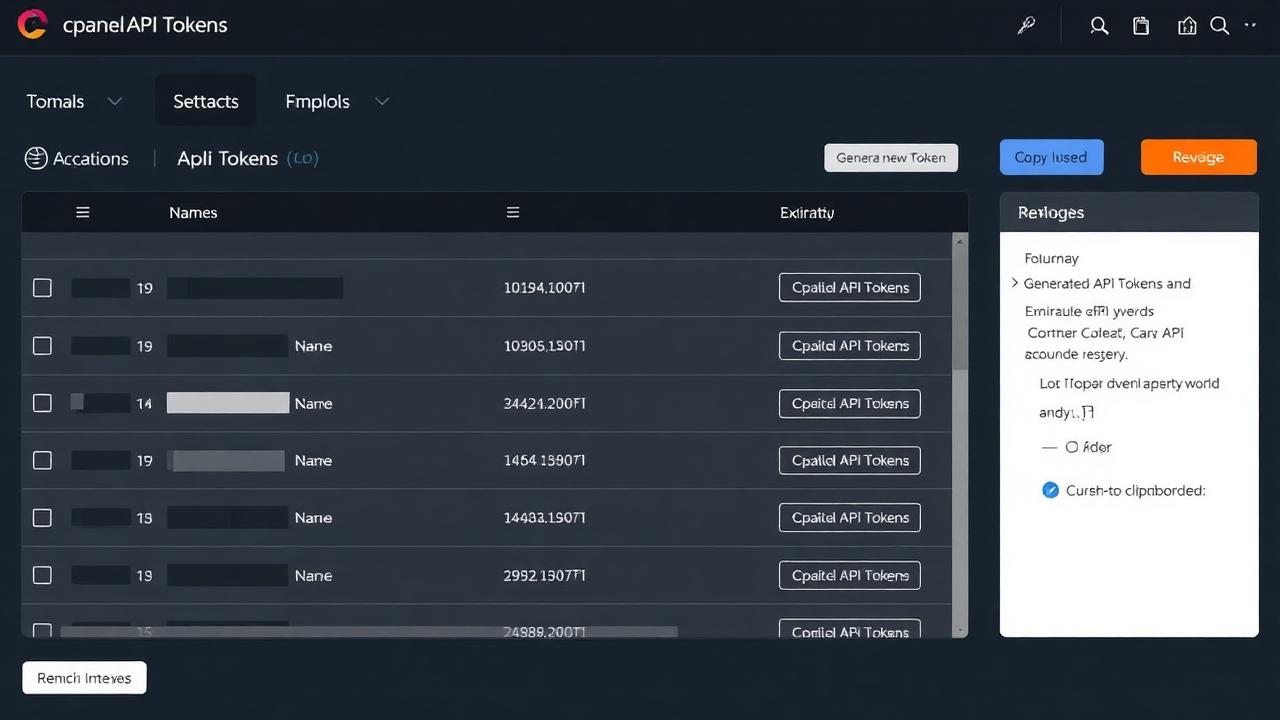Screen dimensions: 1280x720
Task: Click the home icon in top bar
Action: click(x=1187, y=26)
